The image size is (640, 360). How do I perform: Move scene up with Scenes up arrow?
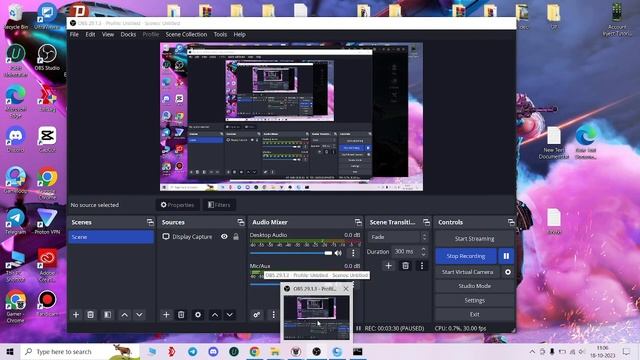[x=124, y=315]
